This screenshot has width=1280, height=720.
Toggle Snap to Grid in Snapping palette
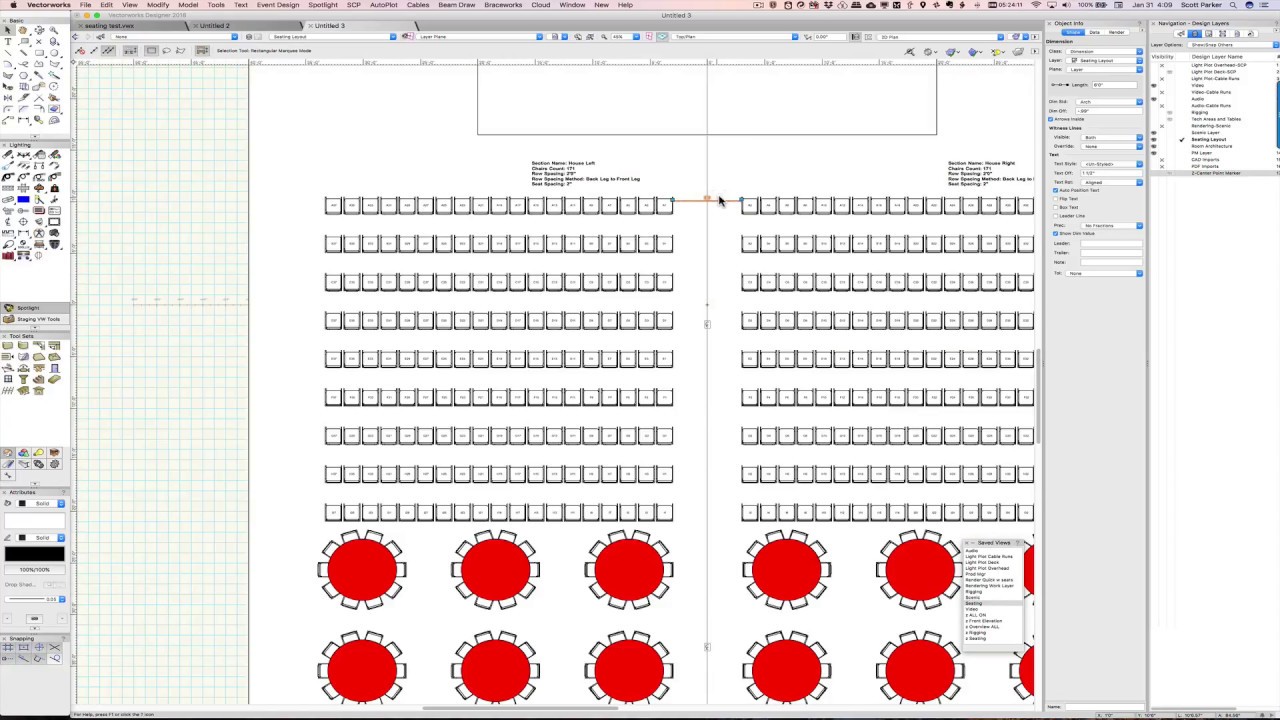tap(8, 647)
